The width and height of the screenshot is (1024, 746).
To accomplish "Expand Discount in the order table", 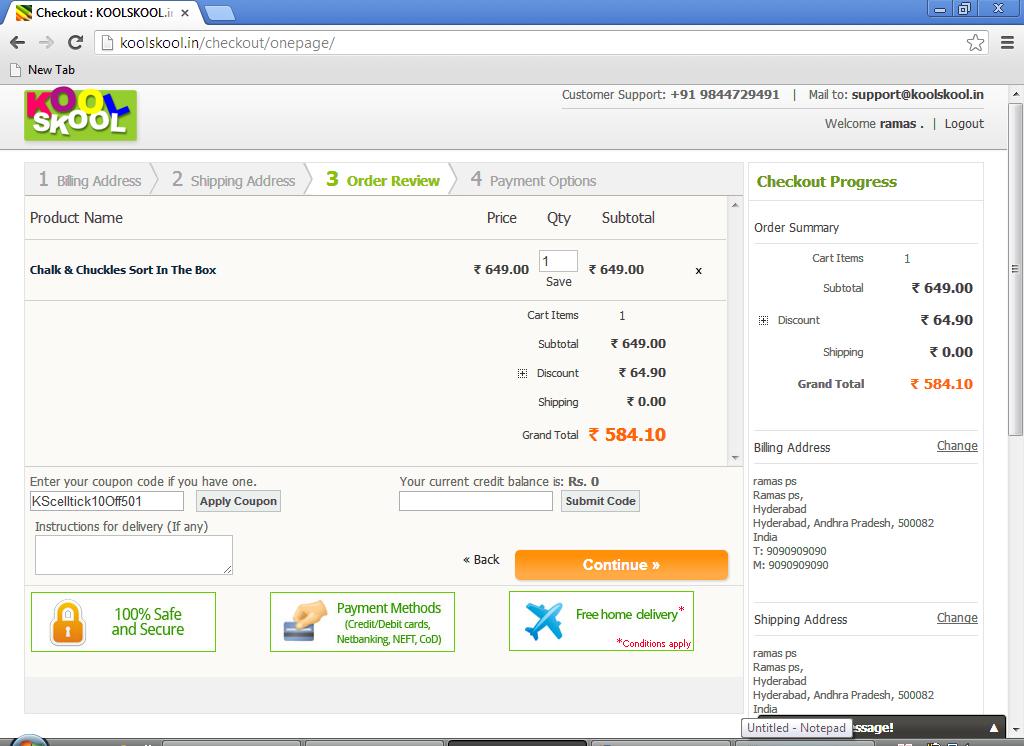I will (x=522, y=373).
